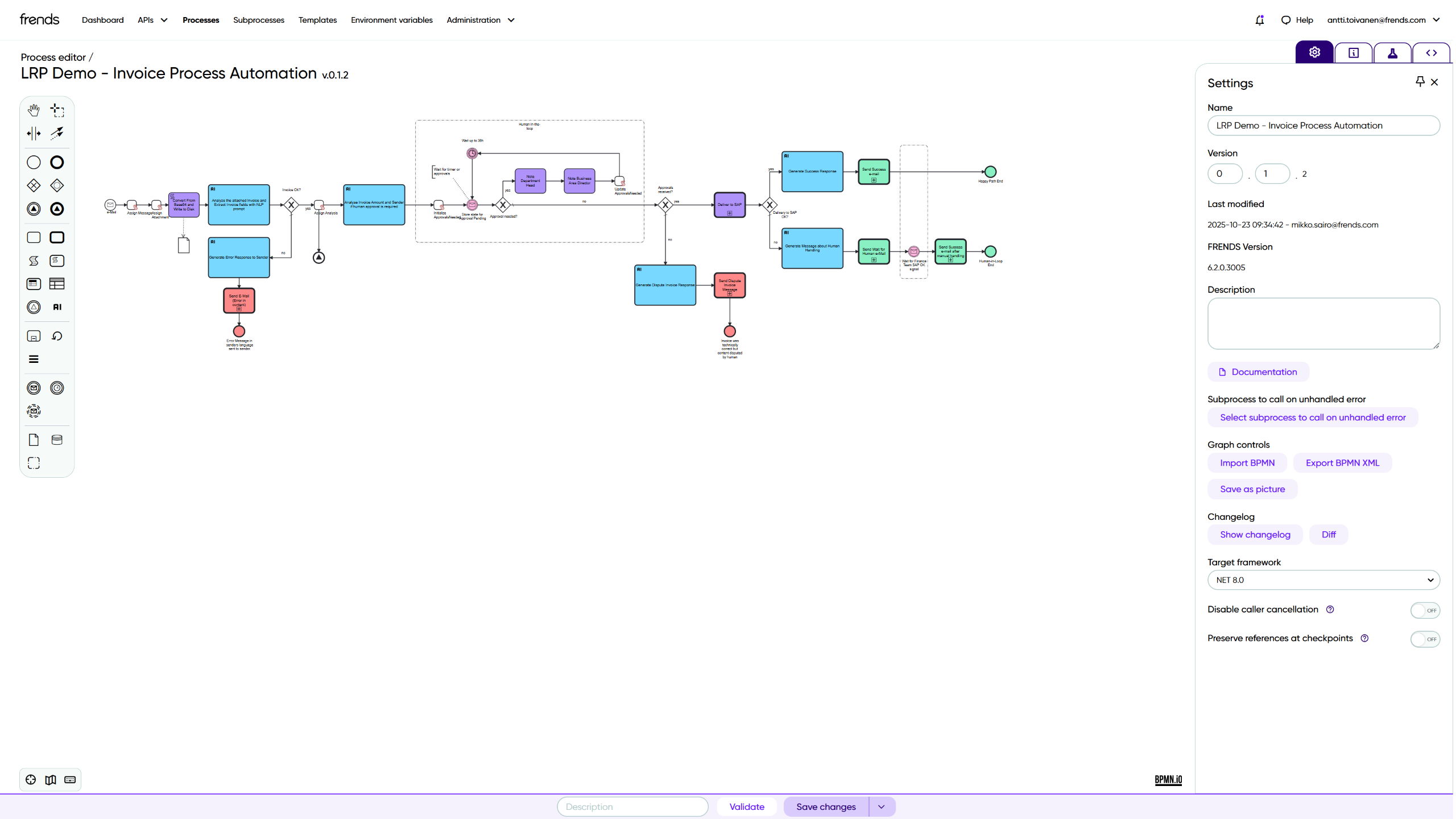Activate the hand pan tool
The height and width of the screenshot is (819, 1456).
click(x=34, y=110)
